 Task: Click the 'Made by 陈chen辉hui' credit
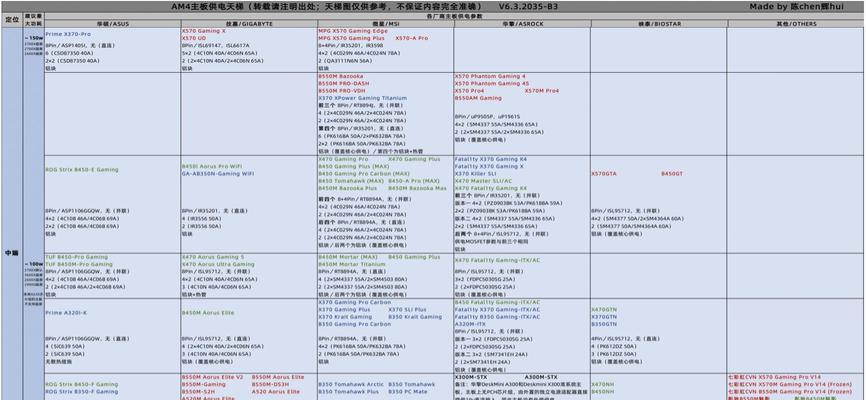[x=796, y=7]
